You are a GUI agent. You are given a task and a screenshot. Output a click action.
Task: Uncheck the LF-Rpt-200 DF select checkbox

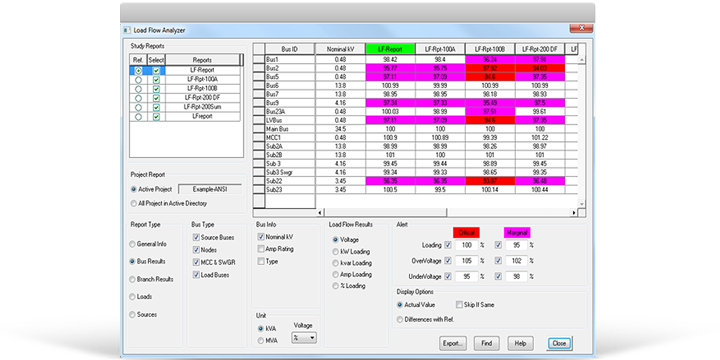[157, 98]
